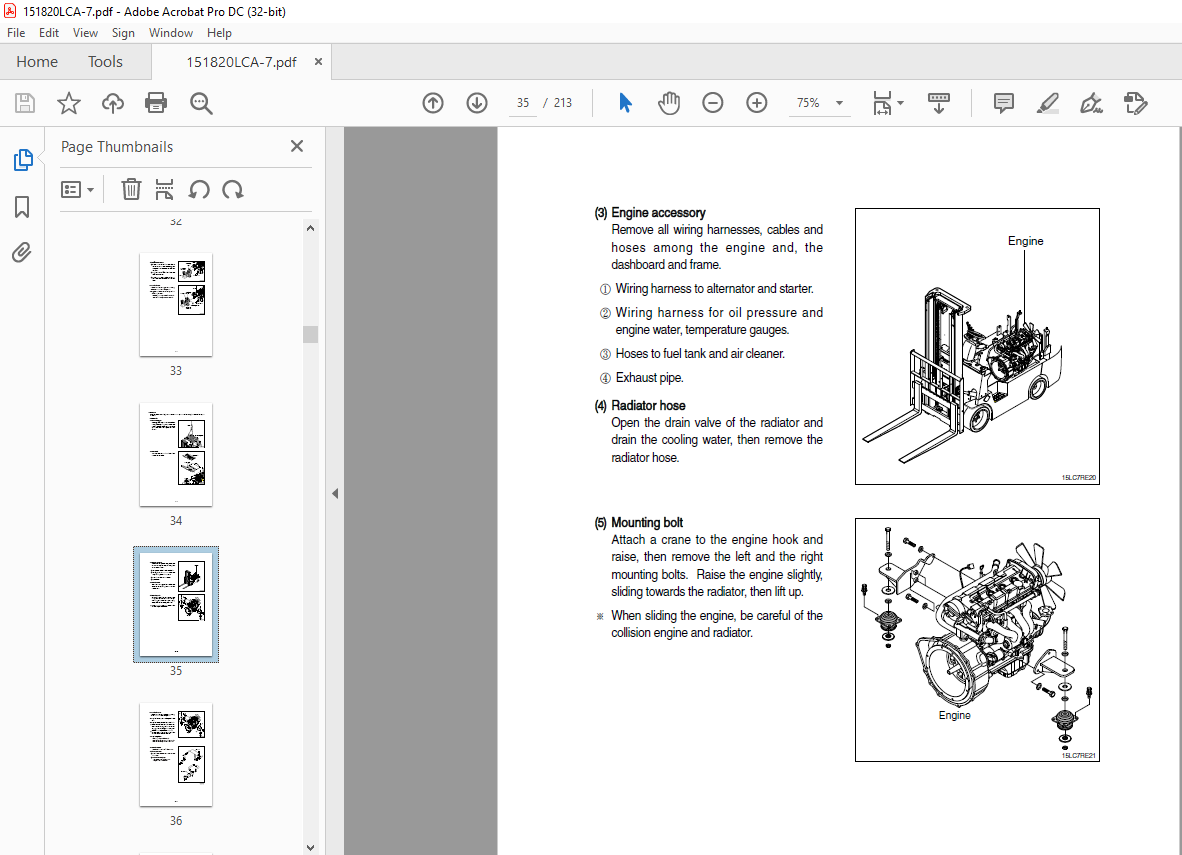The image size is (1182, 855).
Task: Click the 'Engine accessory' heading text
Action: [x=658, y=213]
